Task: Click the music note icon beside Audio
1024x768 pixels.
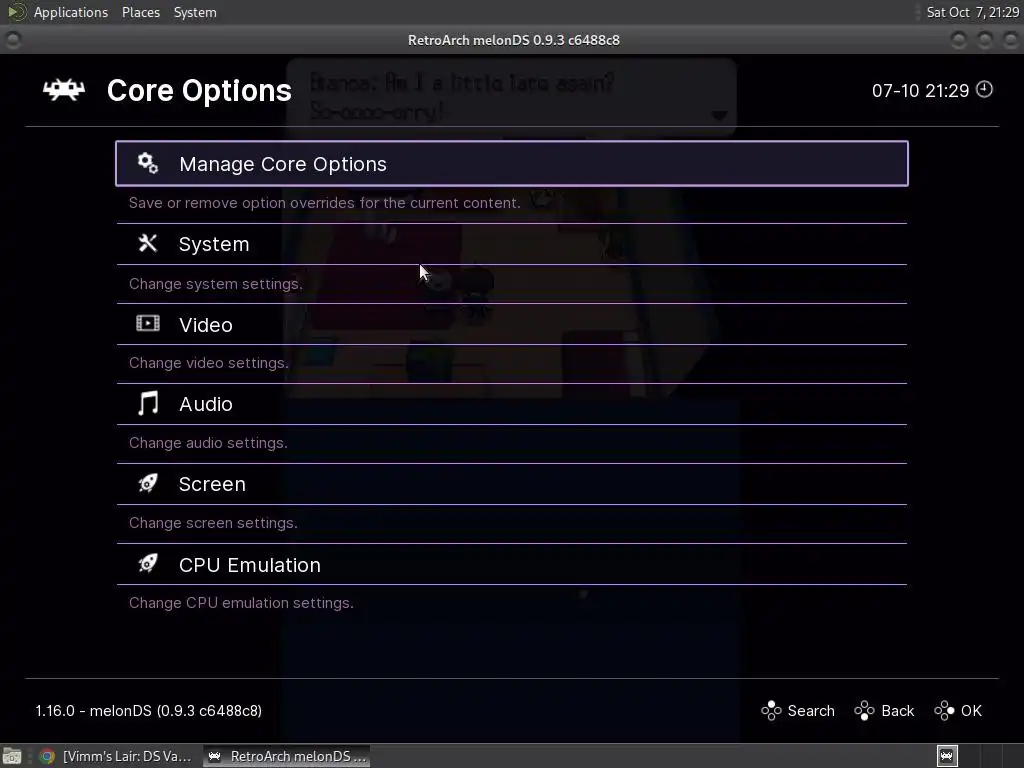Action: (x=148, y=404)
